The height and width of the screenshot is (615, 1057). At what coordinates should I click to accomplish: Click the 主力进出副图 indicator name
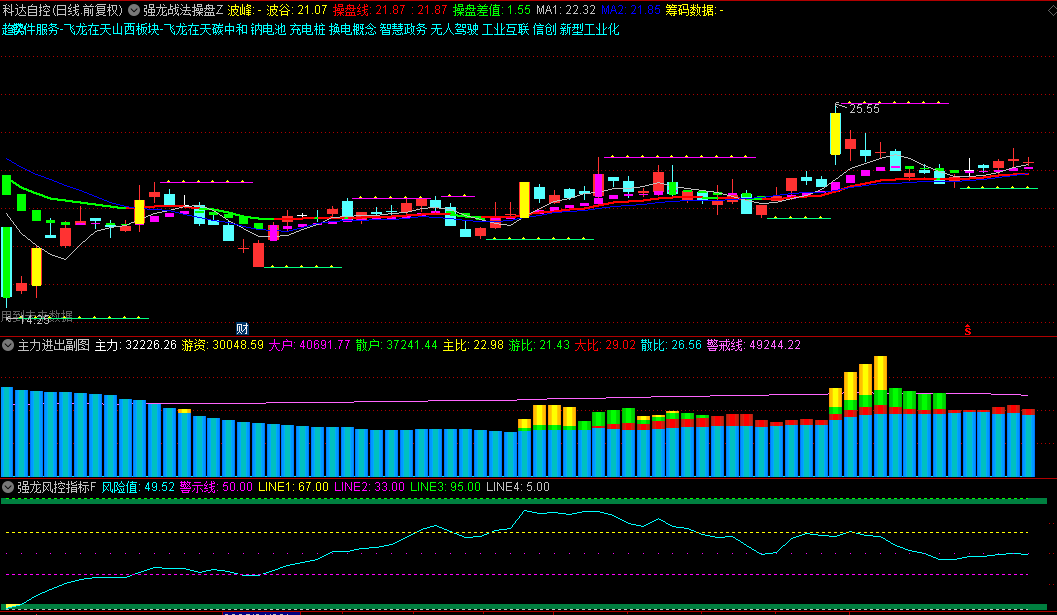point(53,345)
